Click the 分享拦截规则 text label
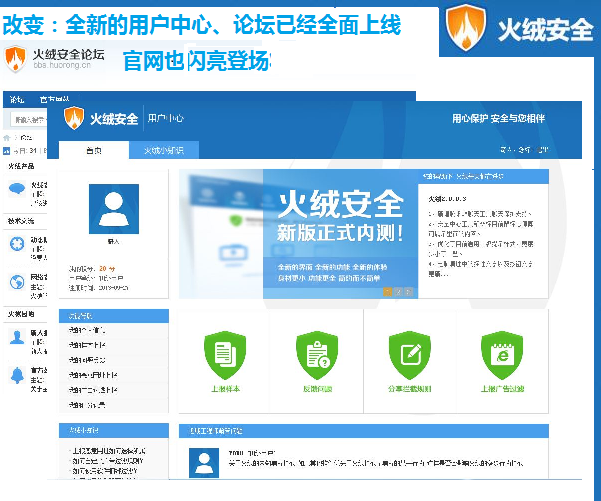The width and height of the screenshot is (601, 501). pos(410,389)
